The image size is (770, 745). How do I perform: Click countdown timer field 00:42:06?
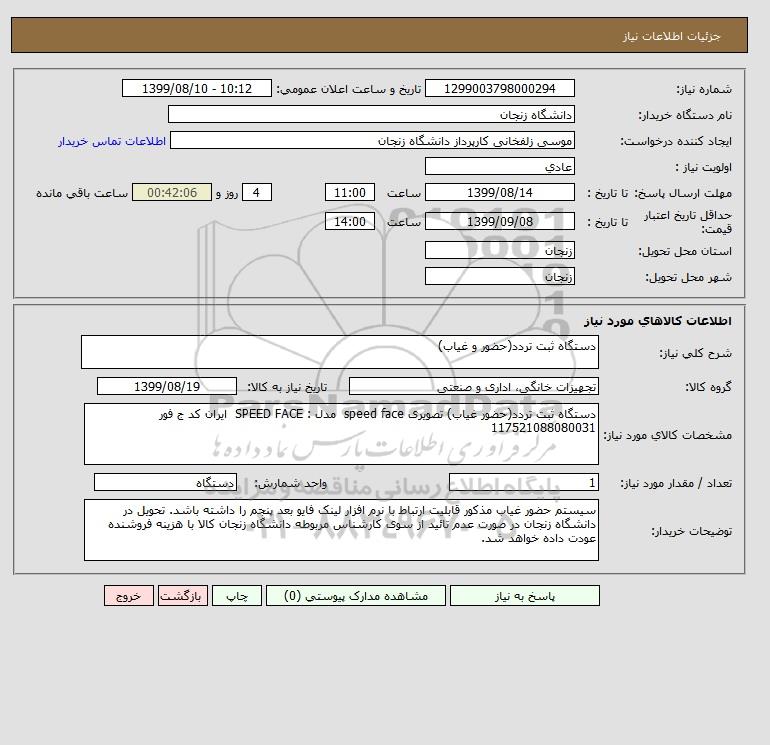172,193
